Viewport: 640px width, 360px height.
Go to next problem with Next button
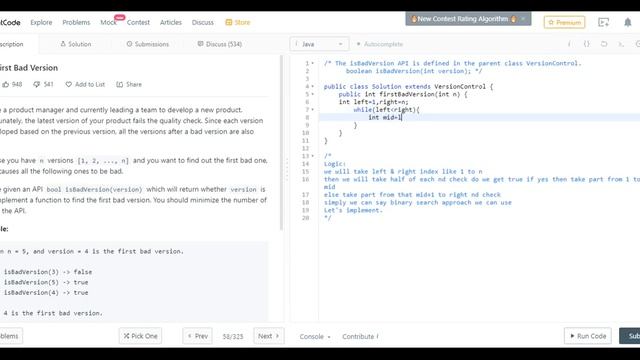point(269,336)
